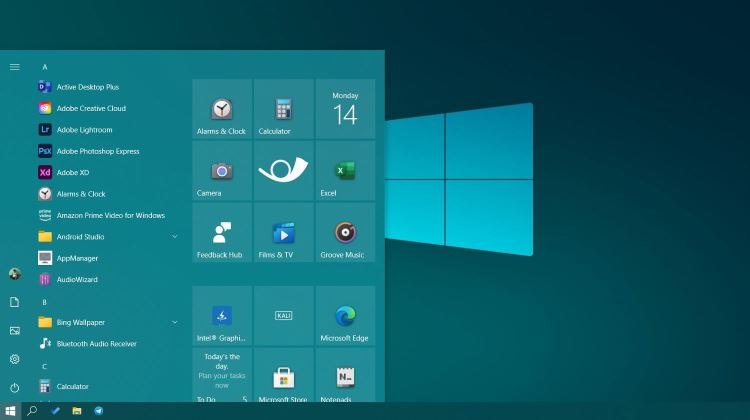
Task: Open the Intel Graphics tile
Action: click(x=222, y=316)
